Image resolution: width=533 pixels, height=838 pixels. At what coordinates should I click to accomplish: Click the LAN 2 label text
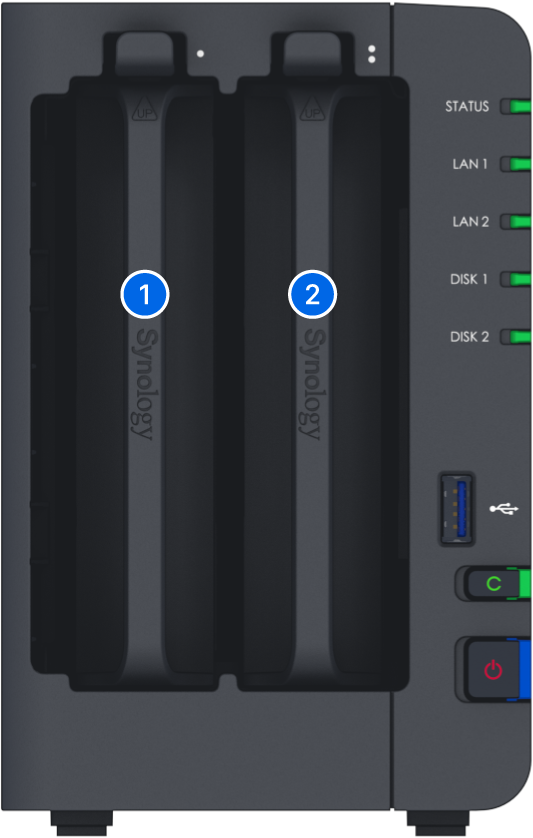click(470, 221)
